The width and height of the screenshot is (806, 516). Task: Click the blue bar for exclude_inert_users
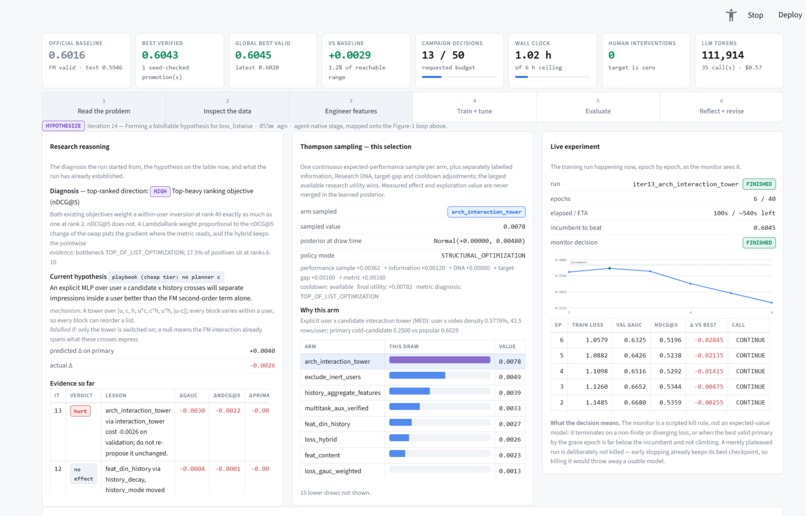click(x=417, y=376)
